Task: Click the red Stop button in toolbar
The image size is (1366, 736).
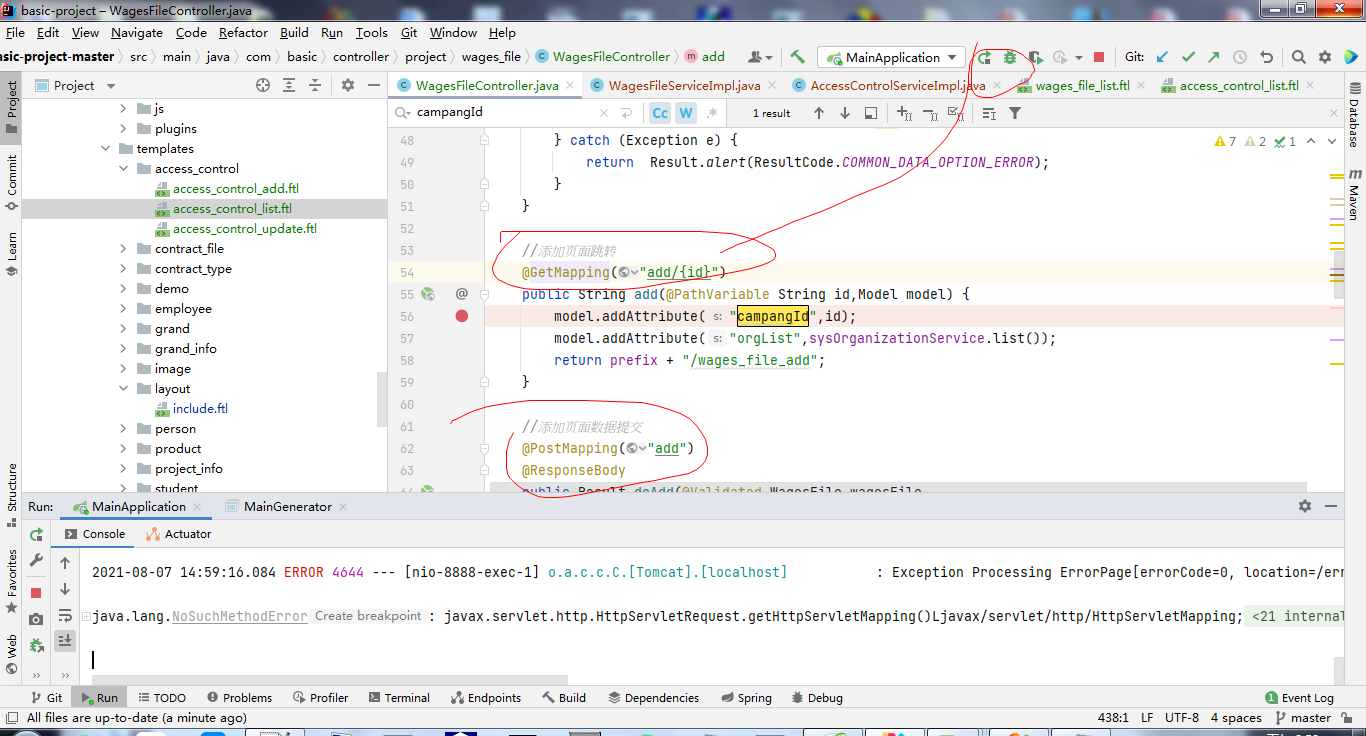Action: tap(1099, 57)
